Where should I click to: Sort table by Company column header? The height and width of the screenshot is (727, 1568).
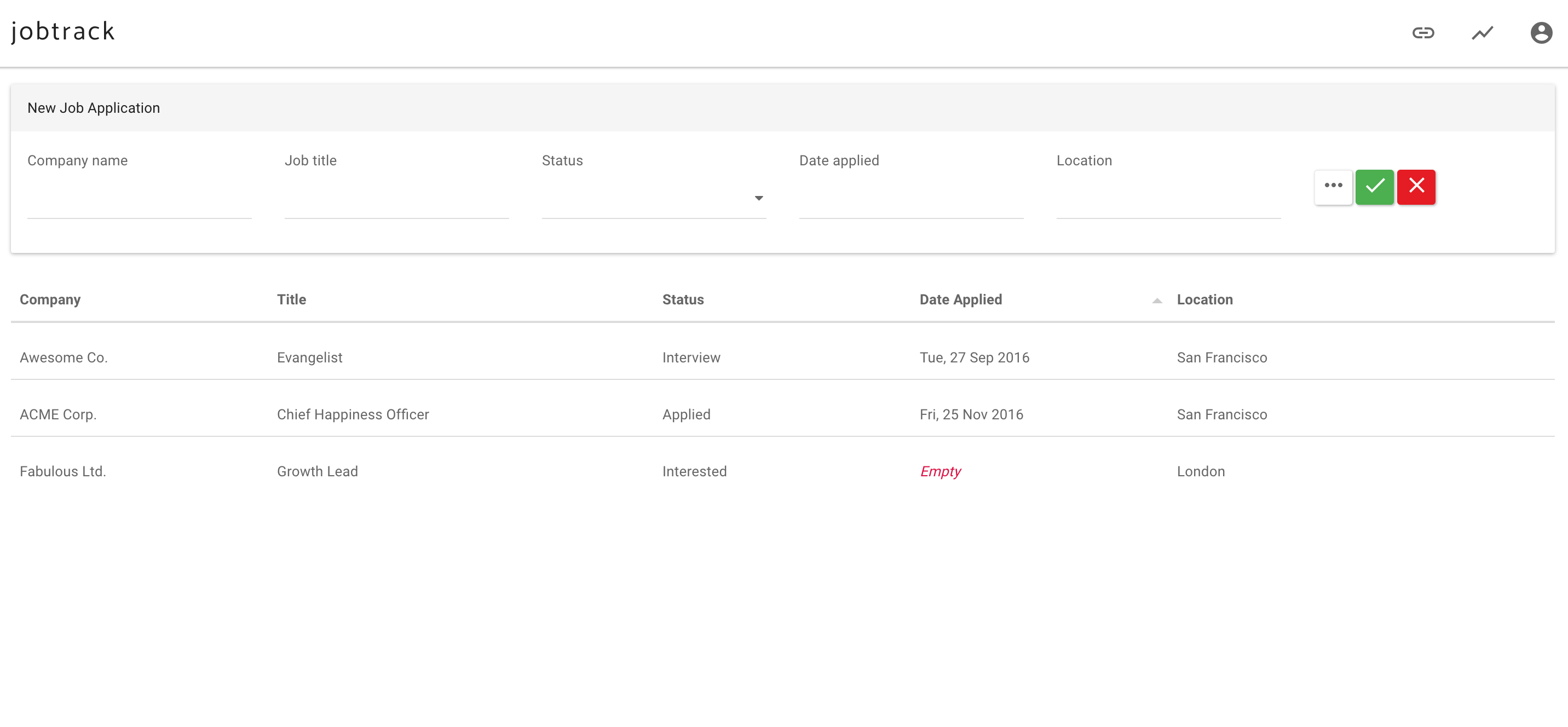tap(50, 299)
